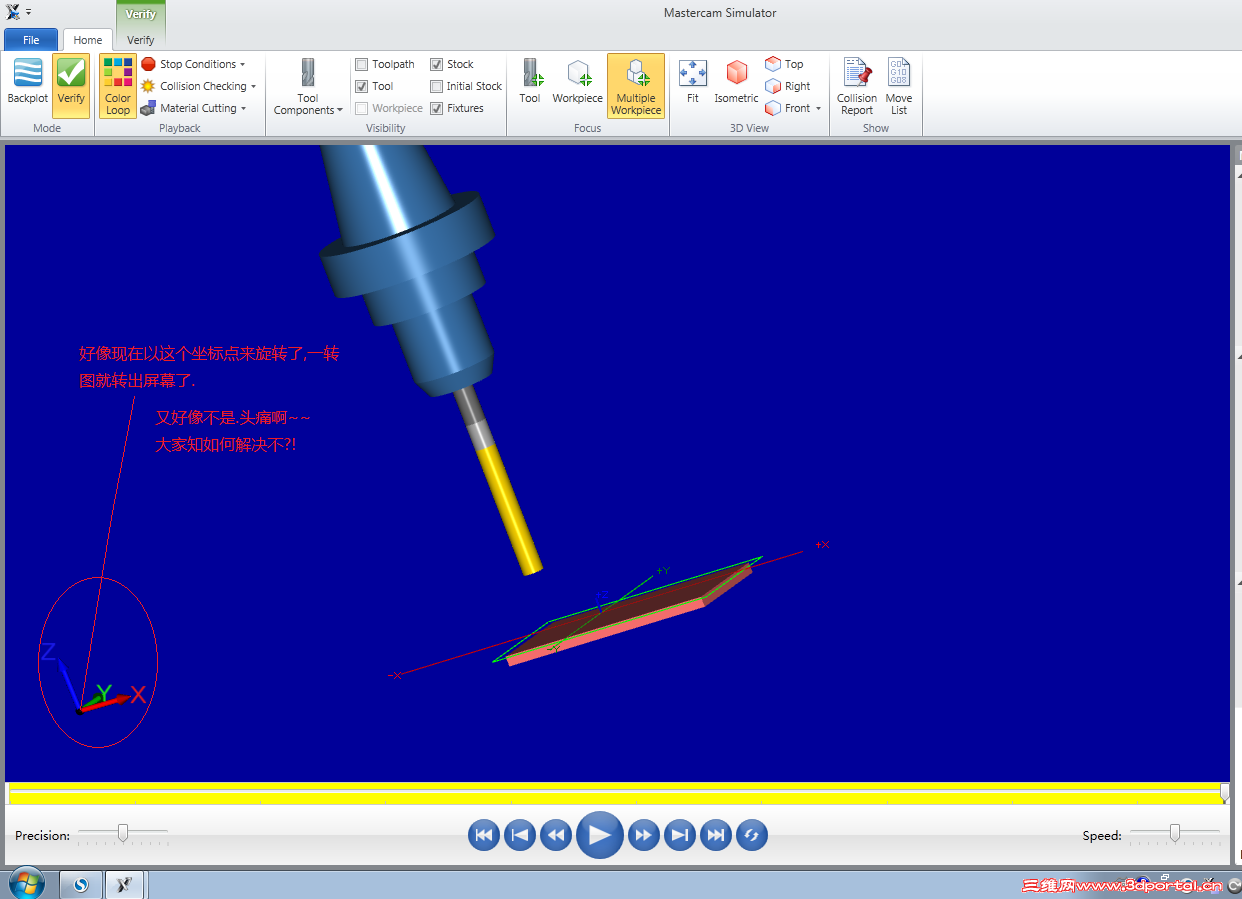
Task: Focus view on the Workpiece
Action: pyautogui.click(x=578, y=82)
